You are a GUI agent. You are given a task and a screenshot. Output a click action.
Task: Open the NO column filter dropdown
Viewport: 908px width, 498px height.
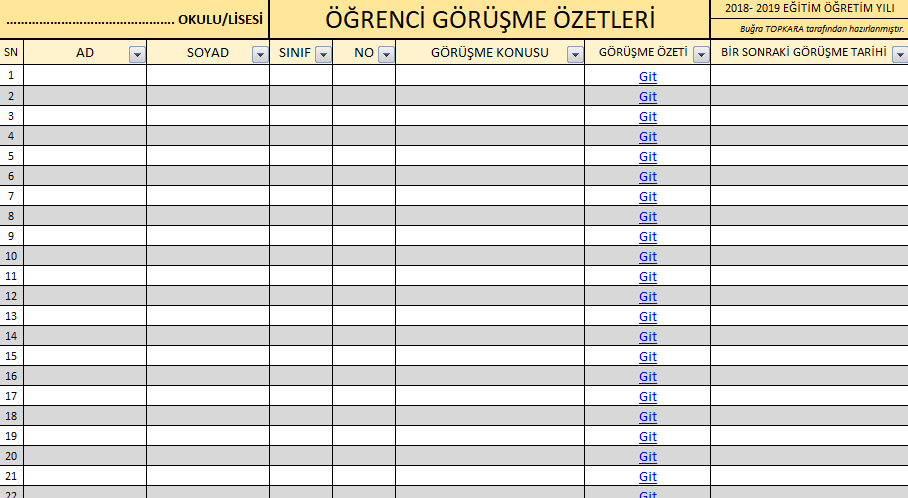point(386,55)
